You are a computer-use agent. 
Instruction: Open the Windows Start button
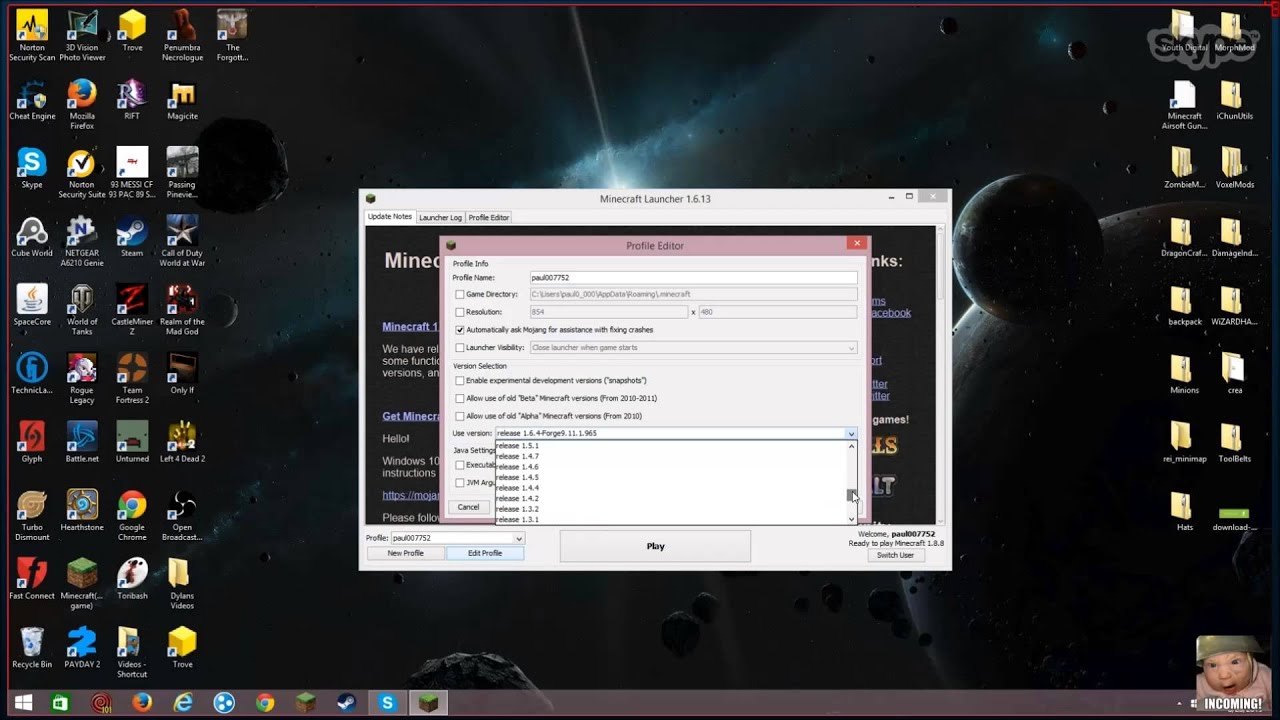22,703
